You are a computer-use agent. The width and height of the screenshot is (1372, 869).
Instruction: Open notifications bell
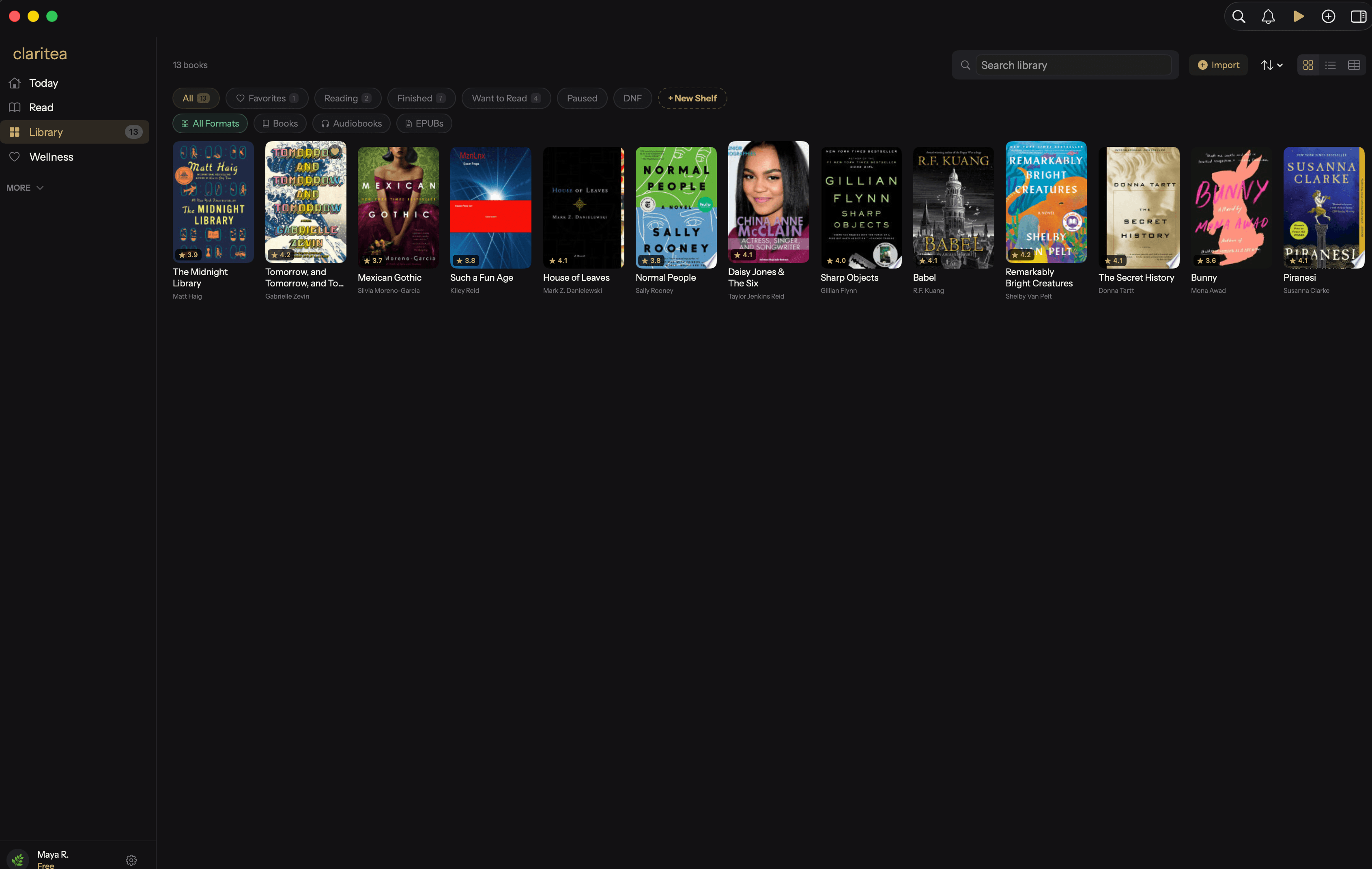pos(1268,17)
